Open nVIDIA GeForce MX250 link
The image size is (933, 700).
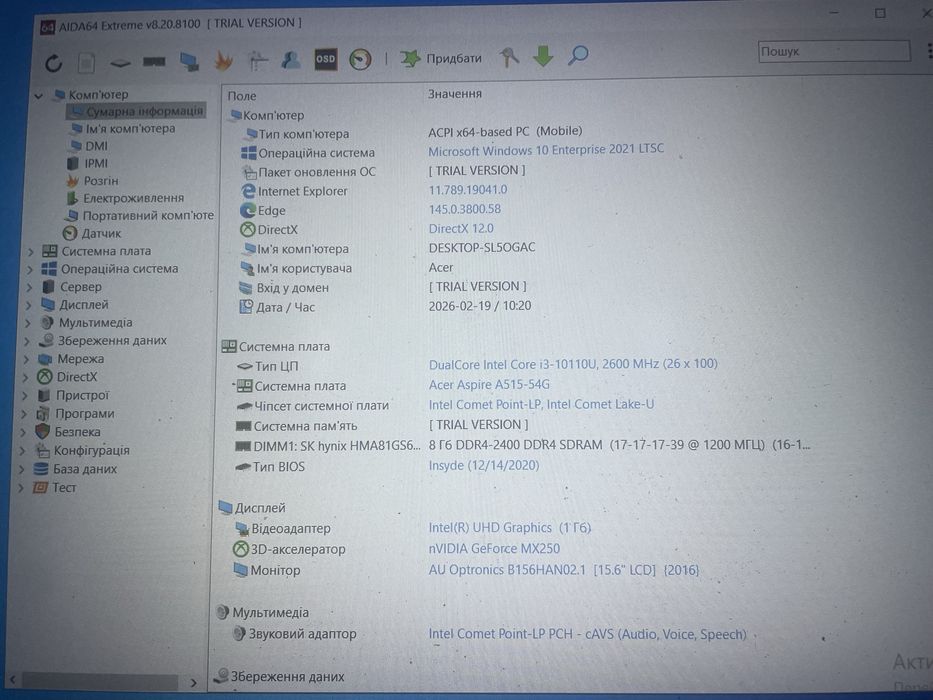point(494,548)
